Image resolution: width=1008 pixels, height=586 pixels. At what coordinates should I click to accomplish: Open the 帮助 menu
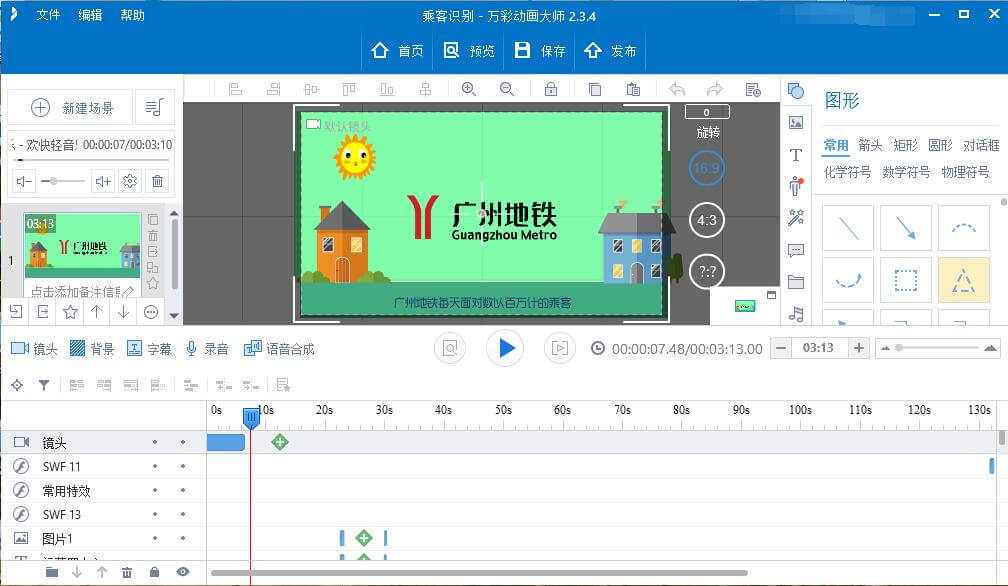pos(132,15)
